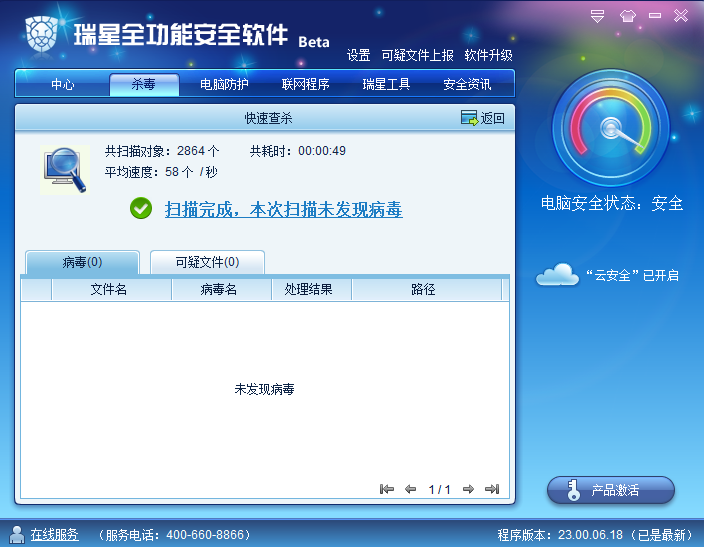Open the scan complete result link
The image size is (704, 547).
click(283, 209)
